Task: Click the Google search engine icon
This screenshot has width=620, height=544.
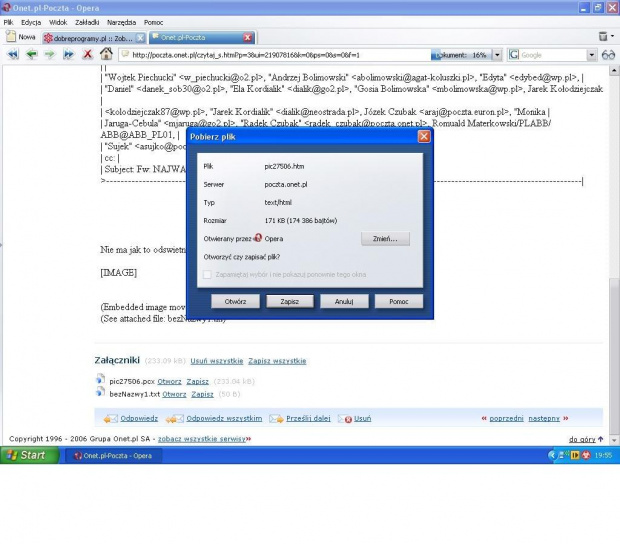Action: click(x=514, y=55)
